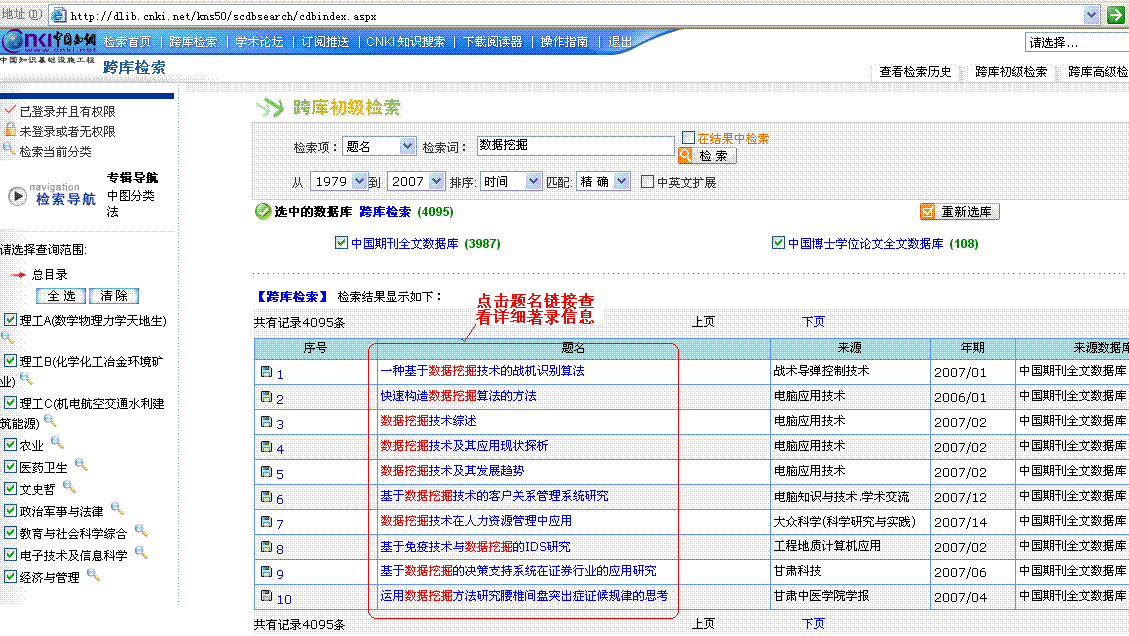Click the save icon for result row 5
This screenshot has height=636, width=1129.
click(x=266, y=472)
